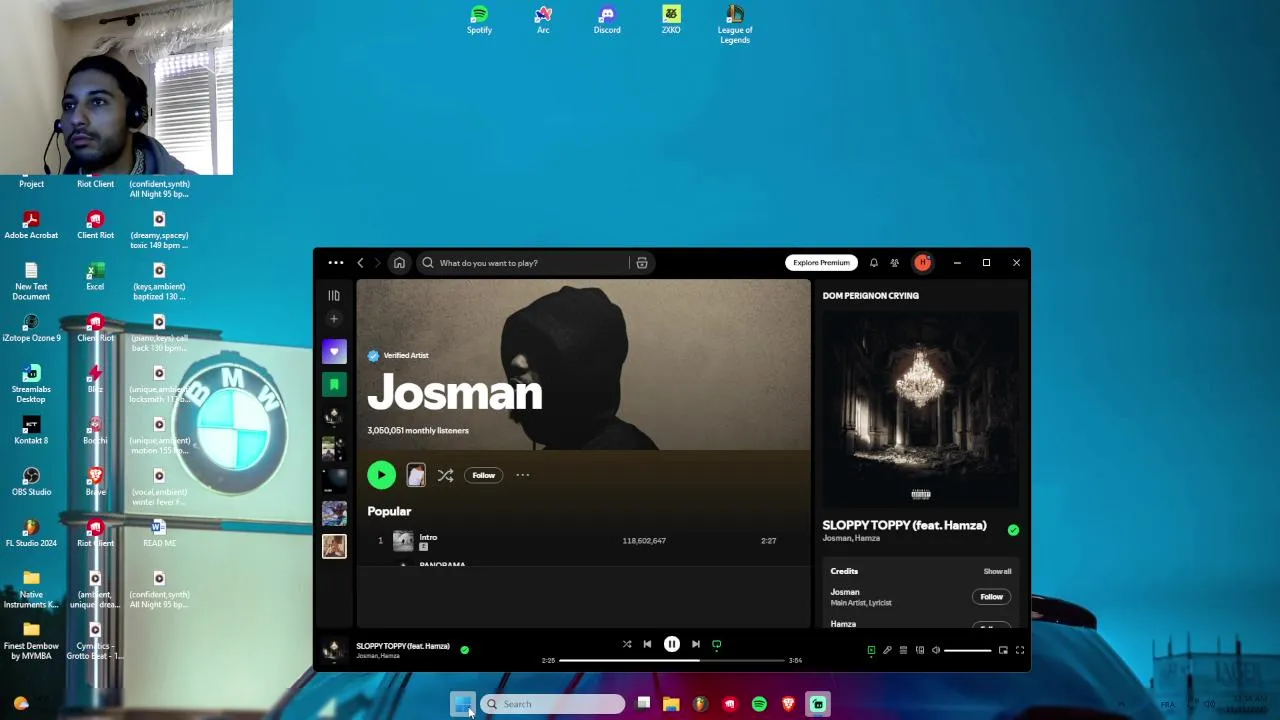Toggle shuffle in the bottom player controls
Viewport: 1280px width, 720px height.
click(x=627, y=645)
